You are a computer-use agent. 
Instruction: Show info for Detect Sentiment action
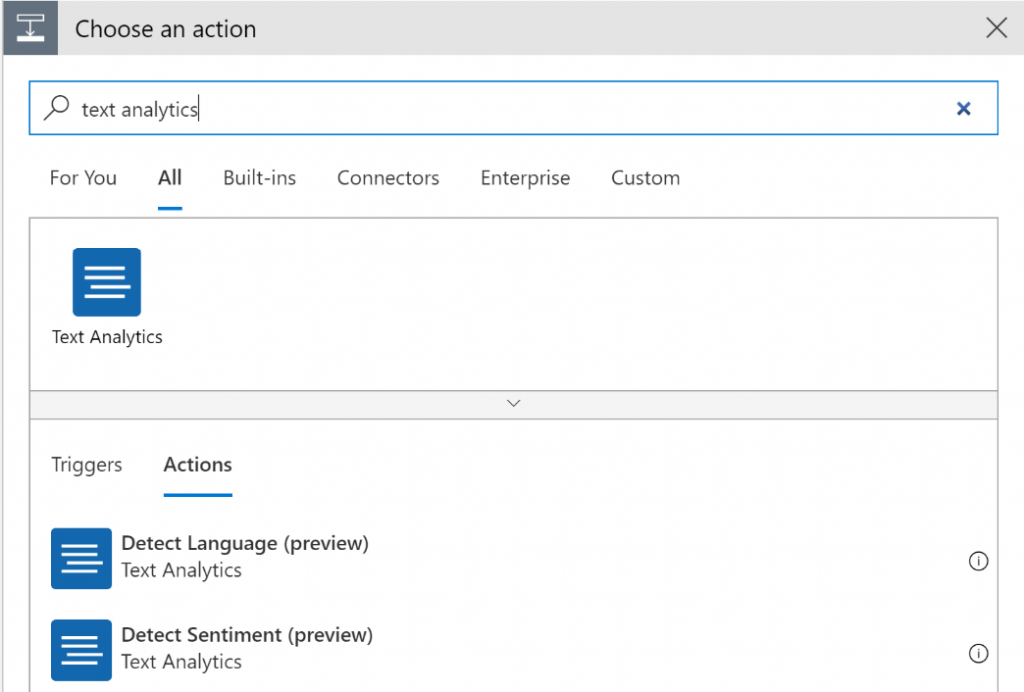pos(978,653)
